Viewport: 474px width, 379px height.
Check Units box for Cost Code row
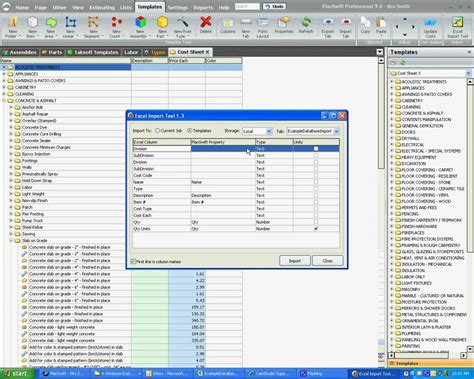click(x=316, y=175)
